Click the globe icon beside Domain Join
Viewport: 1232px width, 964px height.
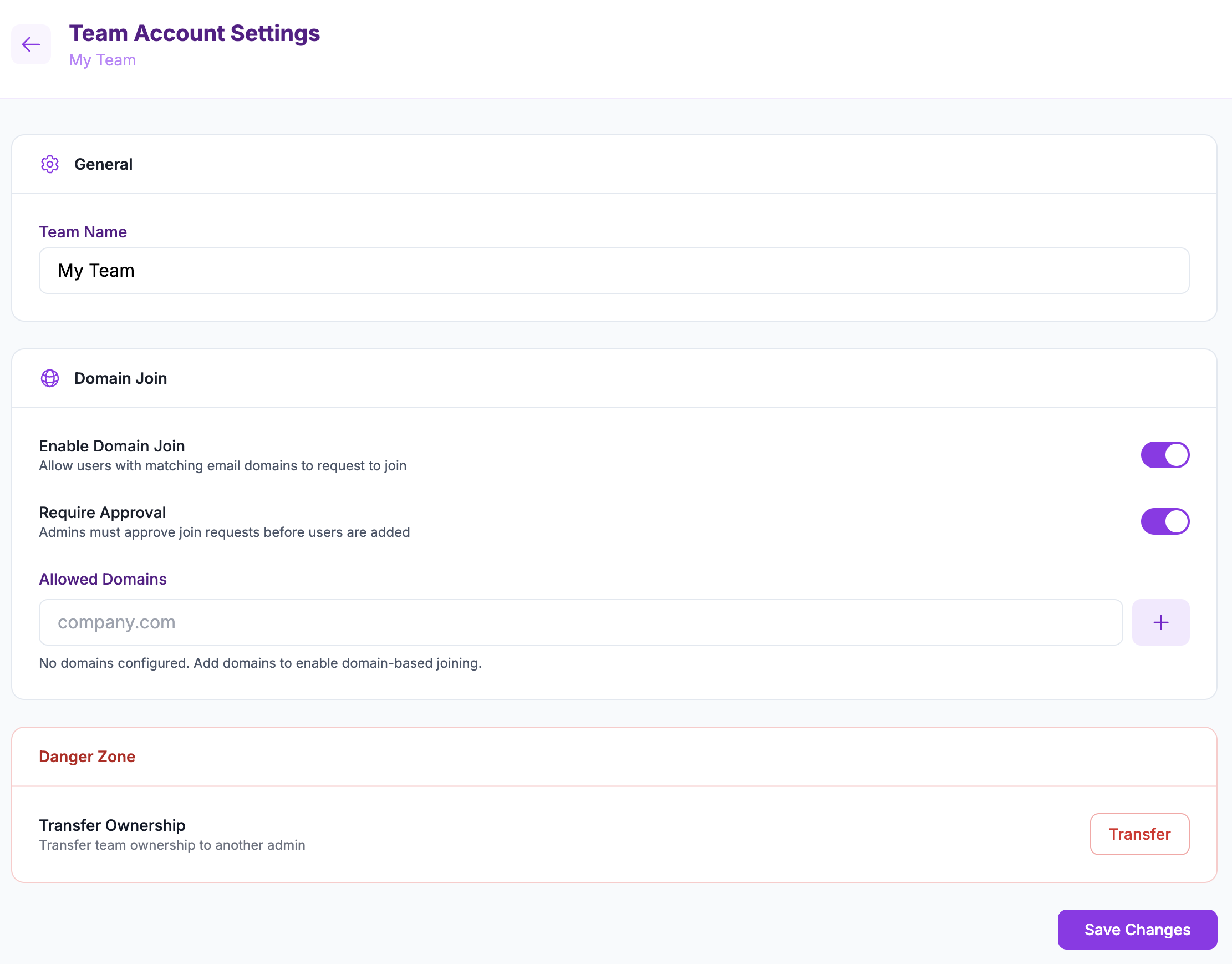coord(50,378)
